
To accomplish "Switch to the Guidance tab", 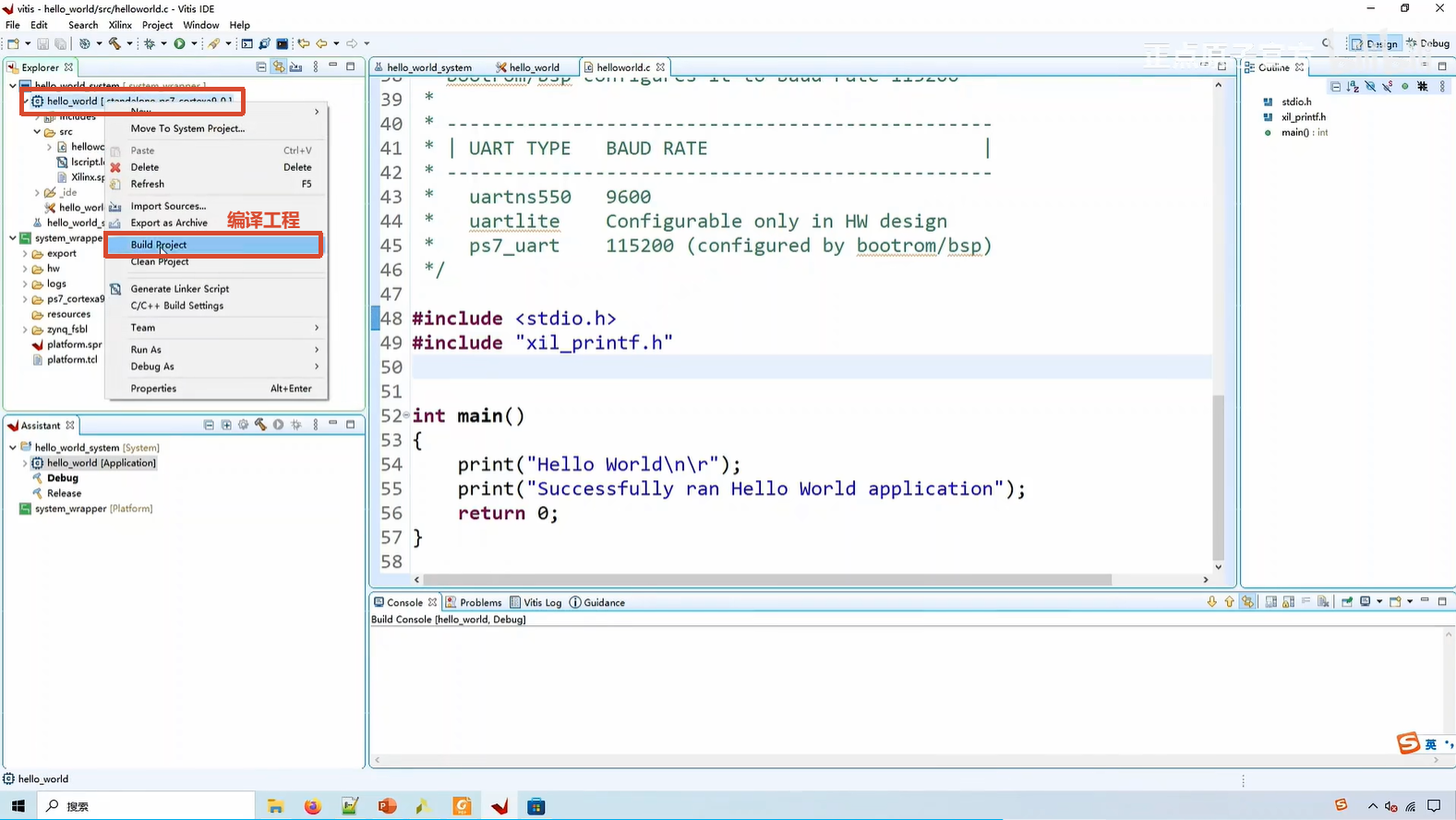I will [x=596, y=602].
